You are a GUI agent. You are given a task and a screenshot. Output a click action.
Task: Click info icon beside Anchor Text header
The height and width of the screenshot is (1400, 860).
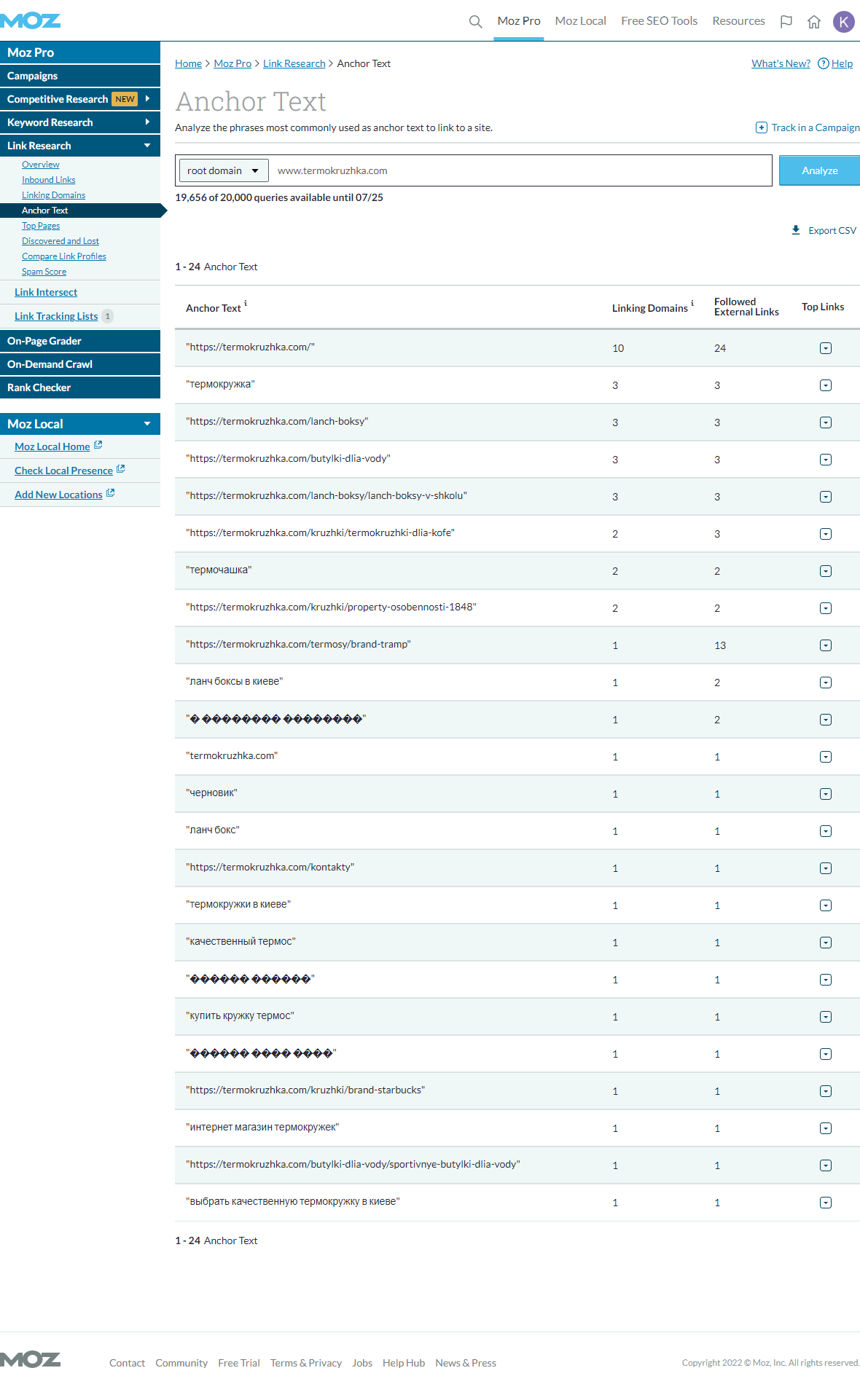[x=246, y=303]
